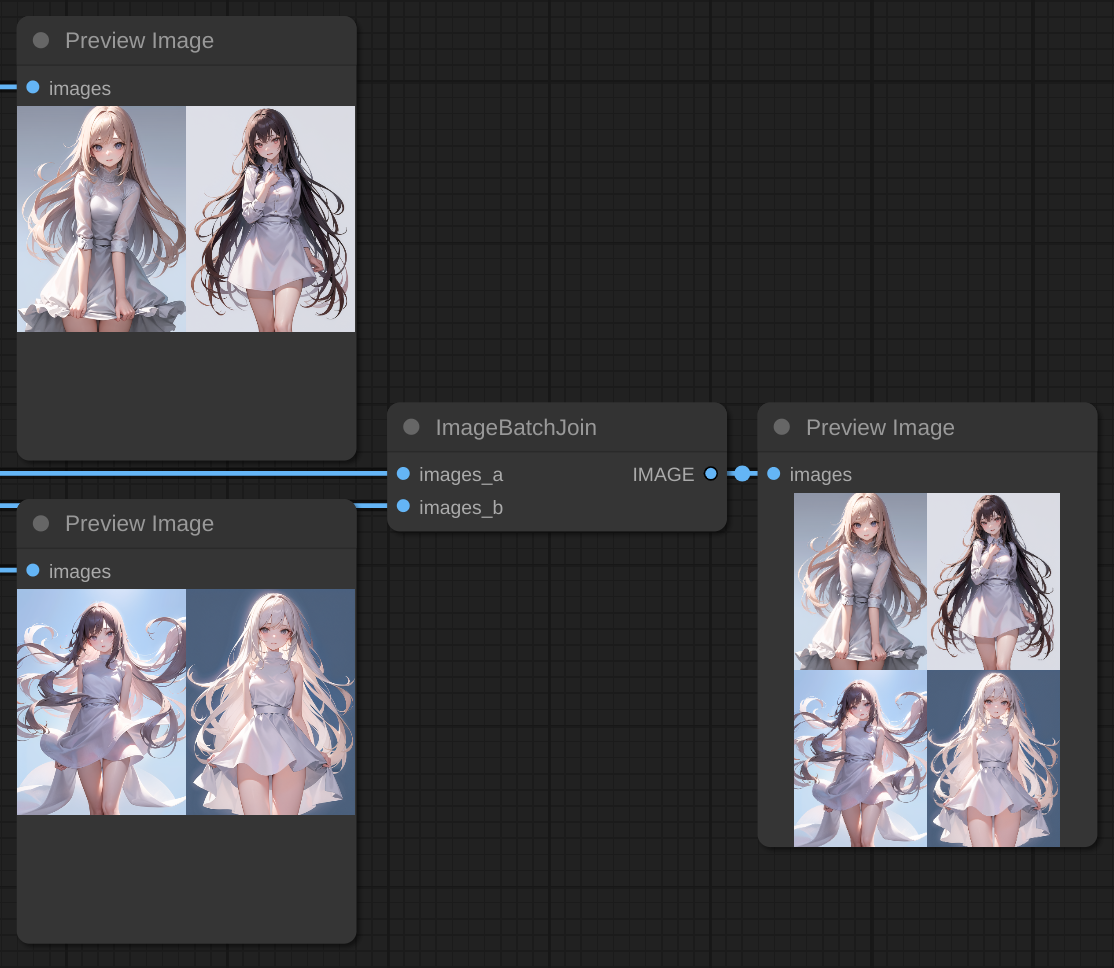Toggle collapse dot on the bottom-left Preview Image node

[41, 523]
